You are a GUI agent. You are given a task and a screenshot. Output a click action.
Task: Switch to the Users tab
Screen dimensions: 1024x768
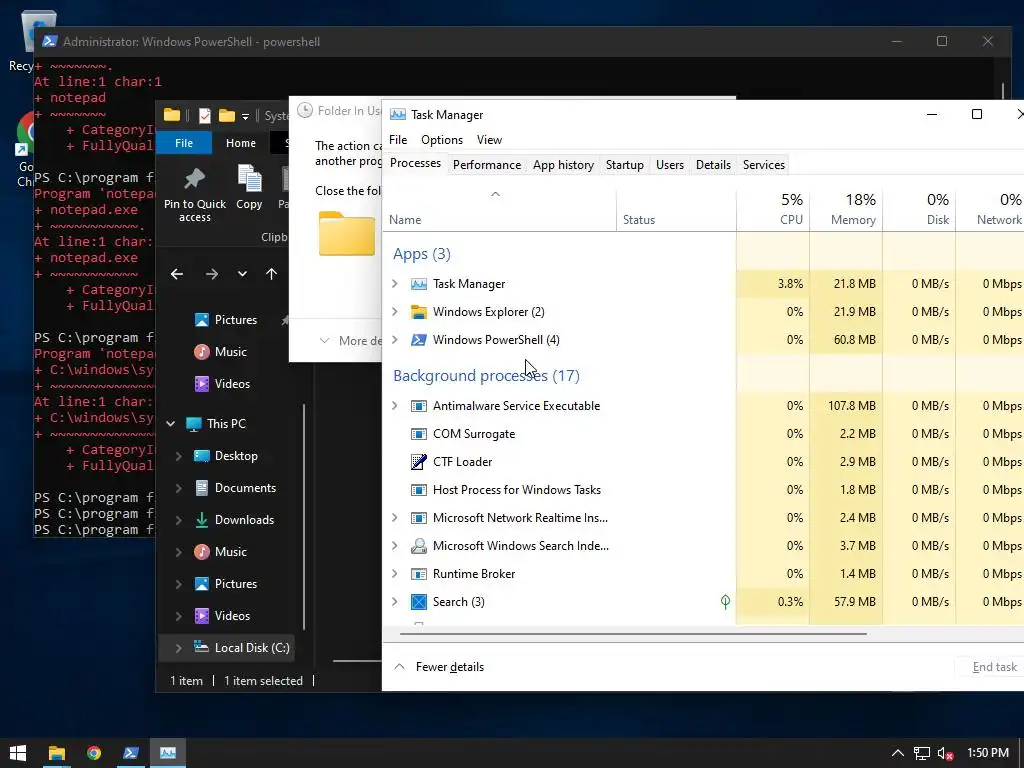coord(670,165)
